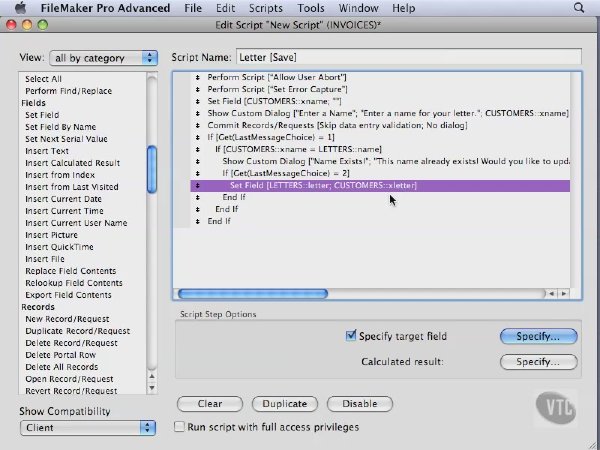Image resolution: width=600 pixels, height=450 pixels.
Task: Select Insert QuickTime step
Action: point(59,247)
